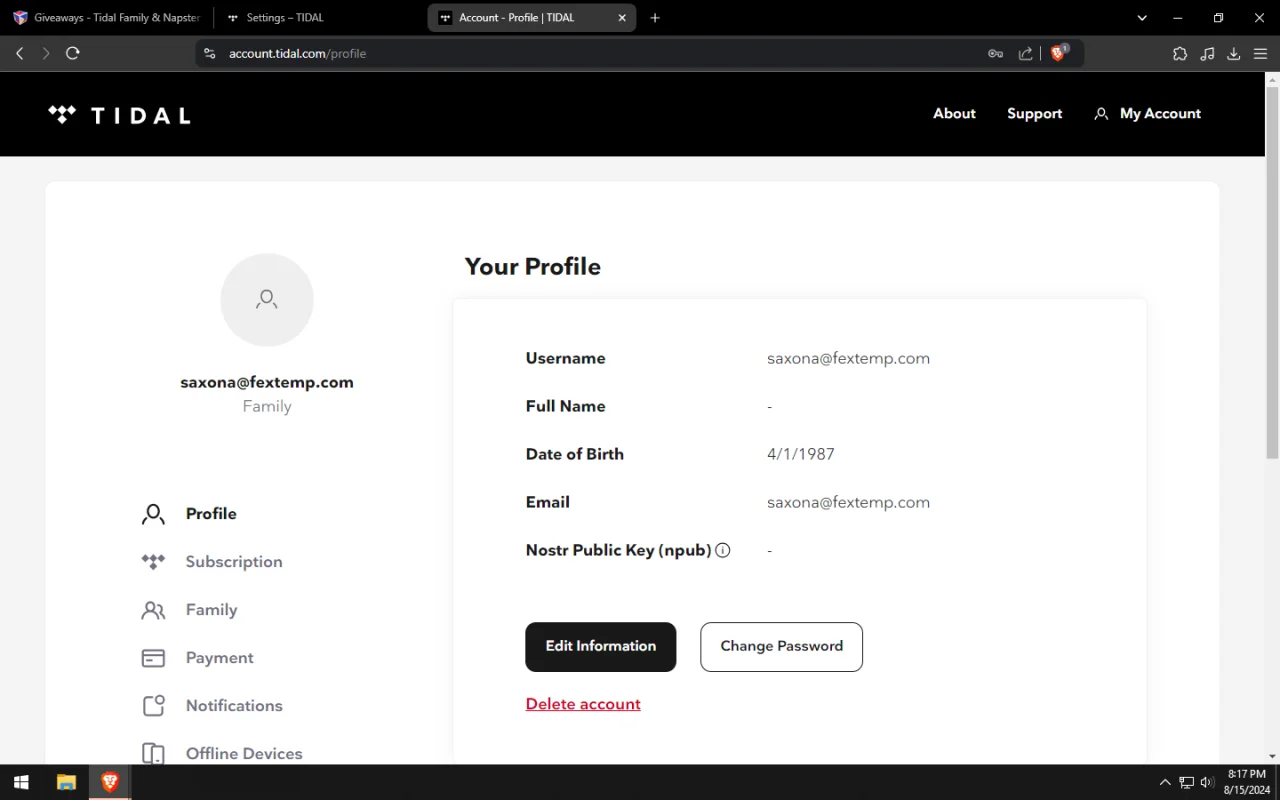Open the Profile sidebar icon
This screenshot has height=800, width=1280.
click(153, 514)
